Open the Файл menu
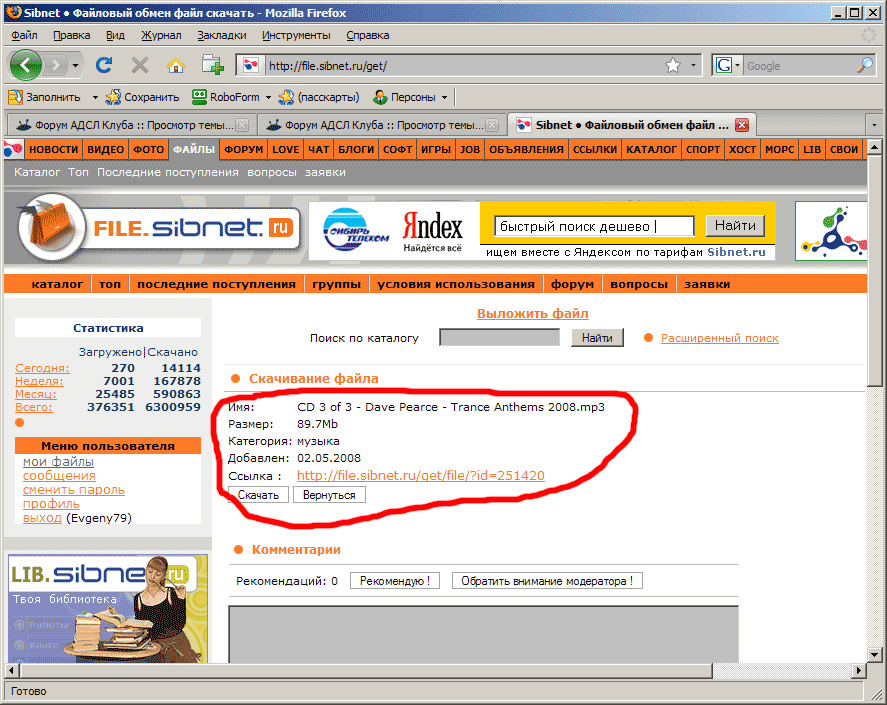887x705 pixels. [x=24, y=35]
